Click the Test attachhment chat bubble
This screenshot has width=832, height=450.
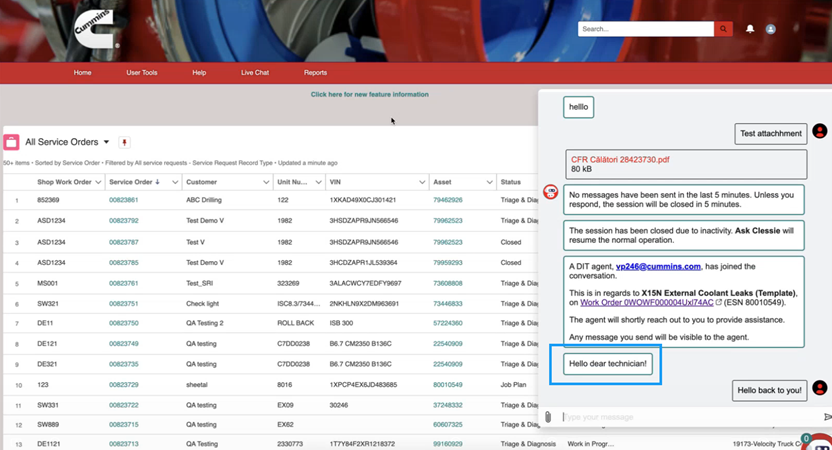pyautogui.click(x=771, y=134)
